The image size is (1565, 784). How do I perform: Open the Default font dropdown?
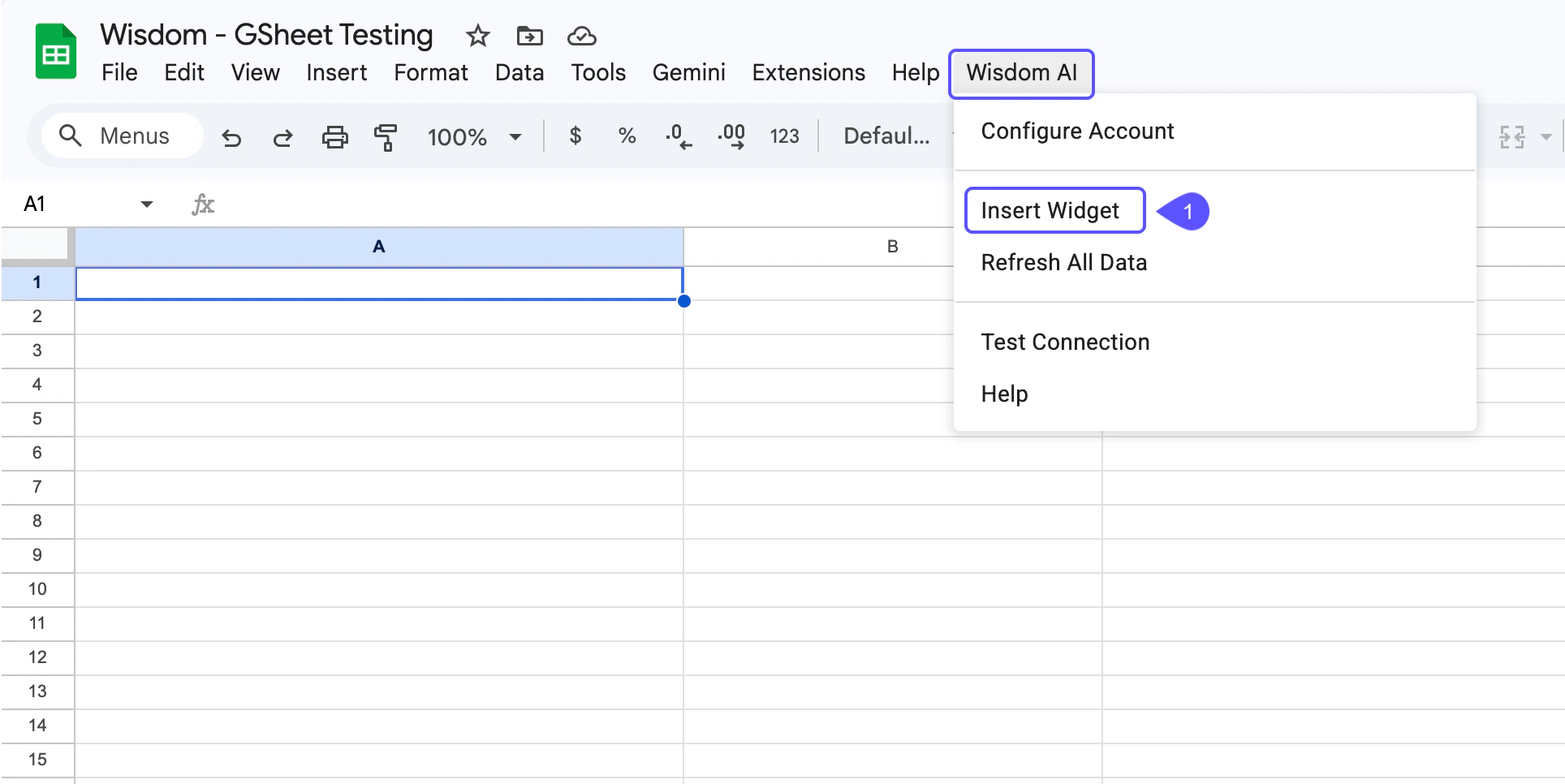886,136
